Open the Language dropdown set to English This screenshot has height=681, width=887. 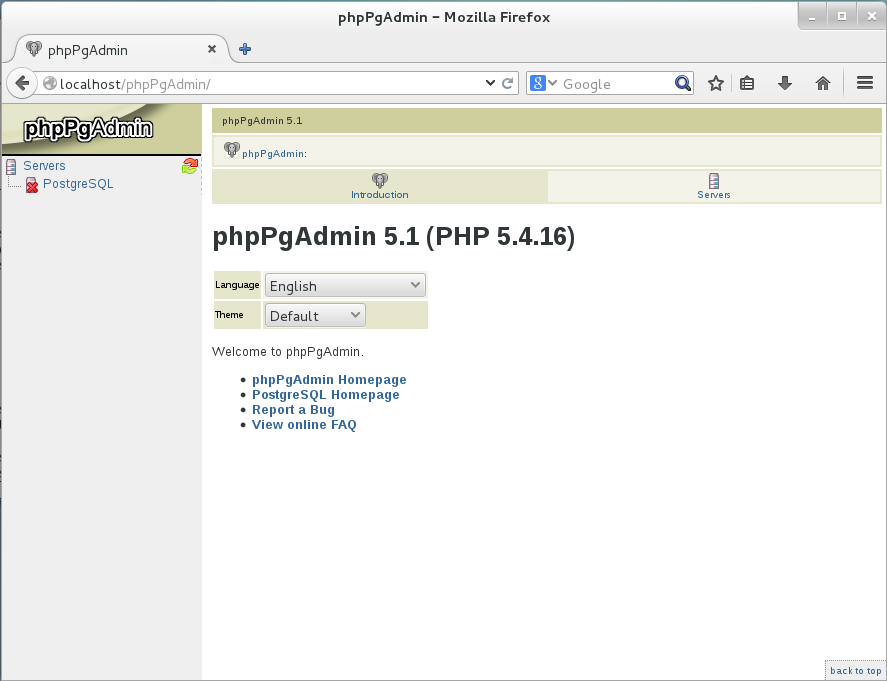[345, 286]
